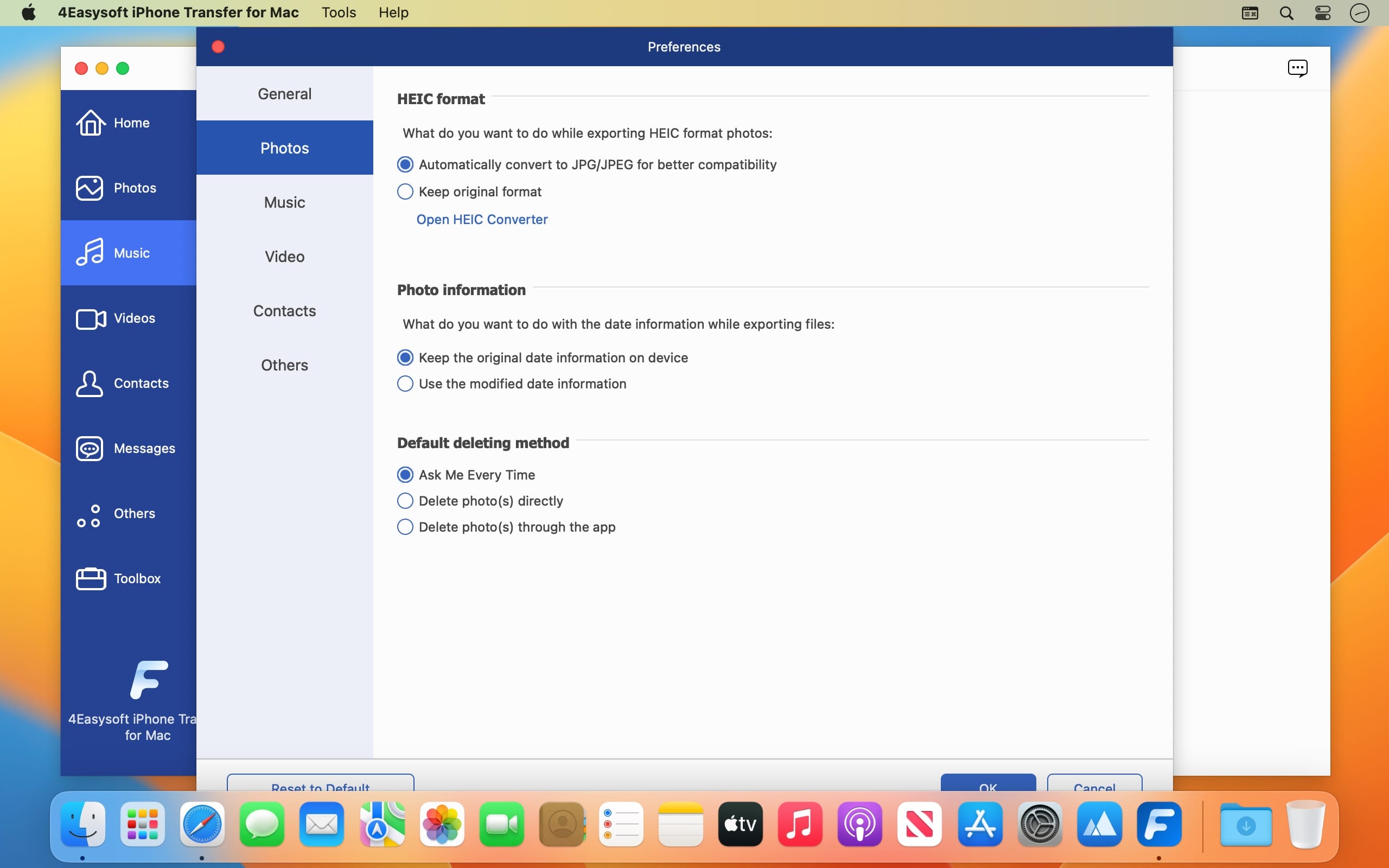The width and height of the screenshot is (1389, 868).
Task: Open System Settings from the dock
Action: pos(1040,825)
